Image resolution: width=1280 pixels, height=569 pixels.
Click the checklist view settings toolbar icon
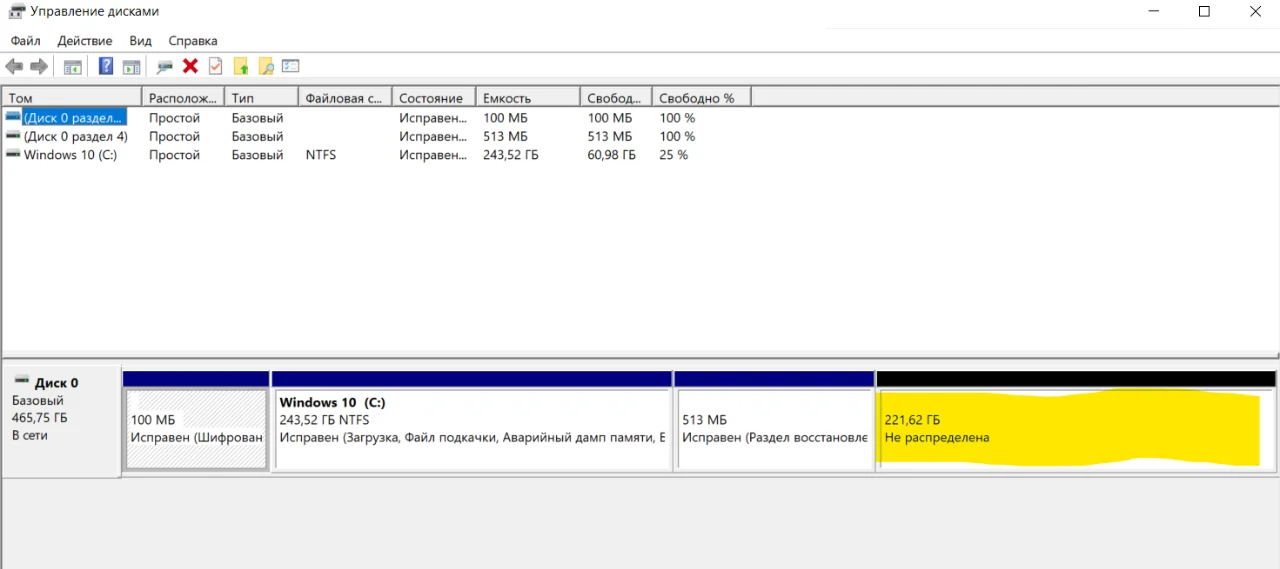tap(291, 67)
